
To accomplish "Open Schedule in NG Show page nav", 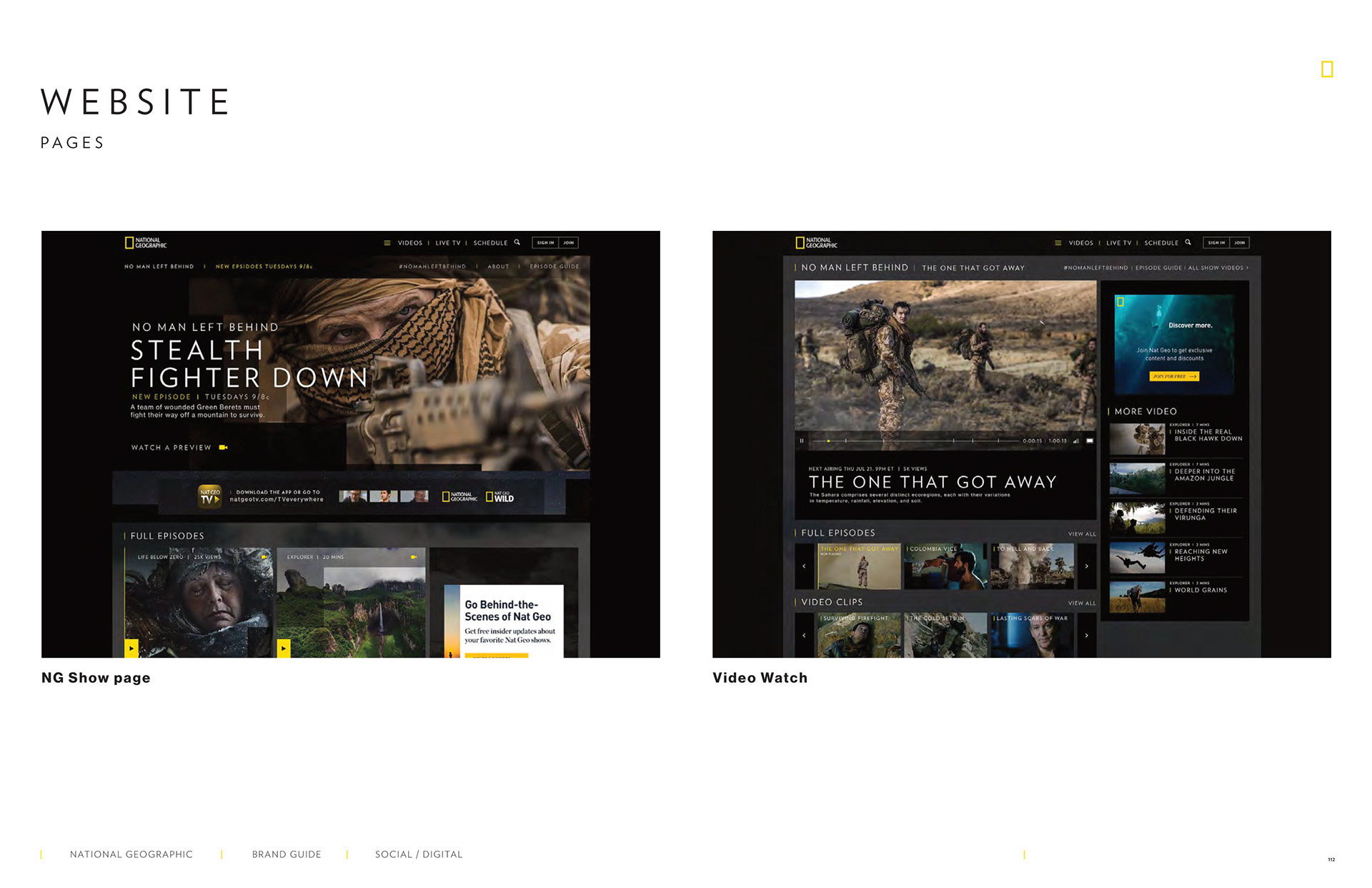I will pyautogui.click(x=490, y=243).
